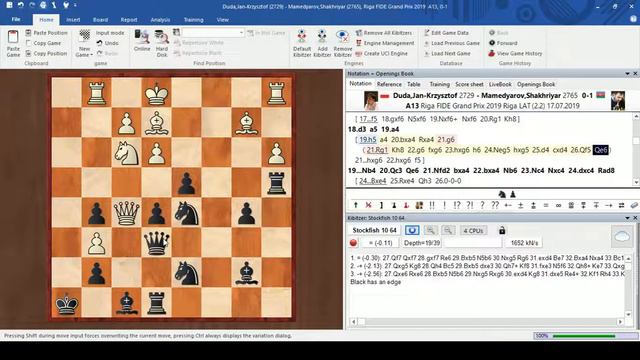Click the notation pane vertical scrollbar
This screenshot has width=640, height=360.
tap(636, 149)
